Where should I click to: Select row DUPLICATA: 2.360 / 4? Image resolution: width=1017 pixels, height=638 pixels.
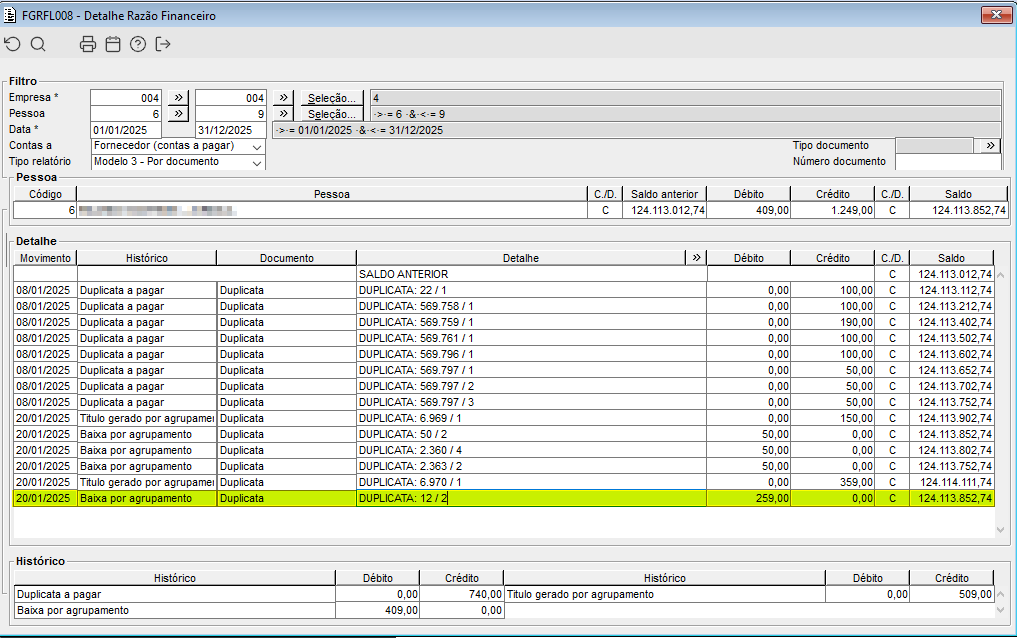[503, 450]
